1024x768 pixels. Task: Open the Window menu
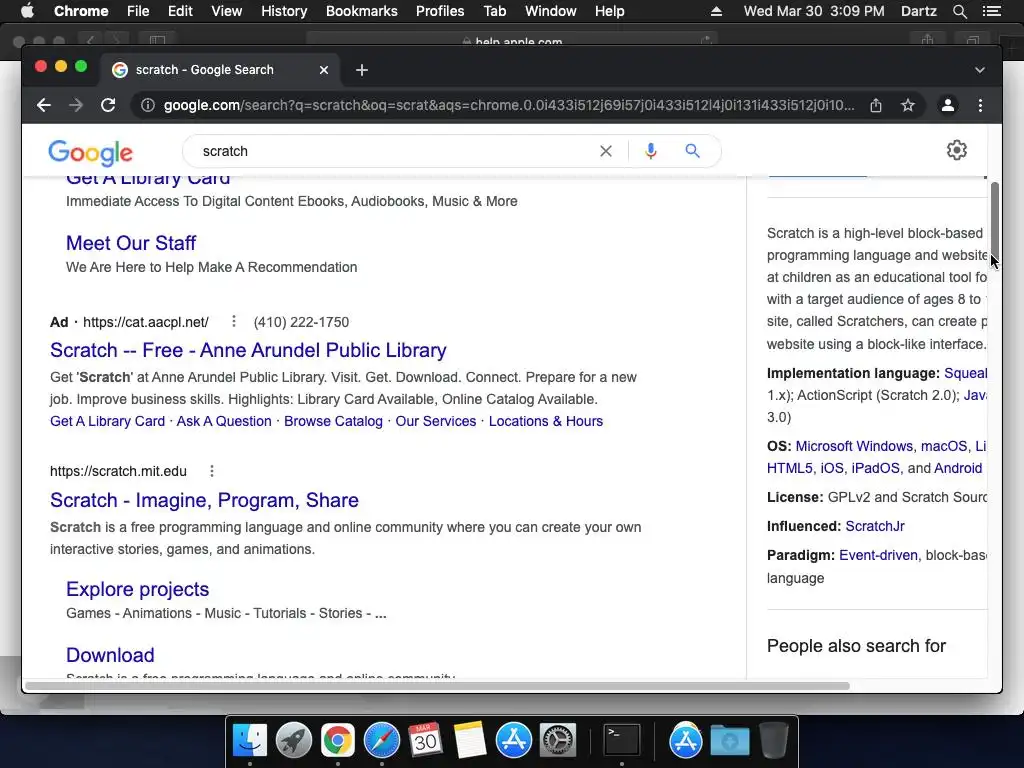click(x=551, y=11)
